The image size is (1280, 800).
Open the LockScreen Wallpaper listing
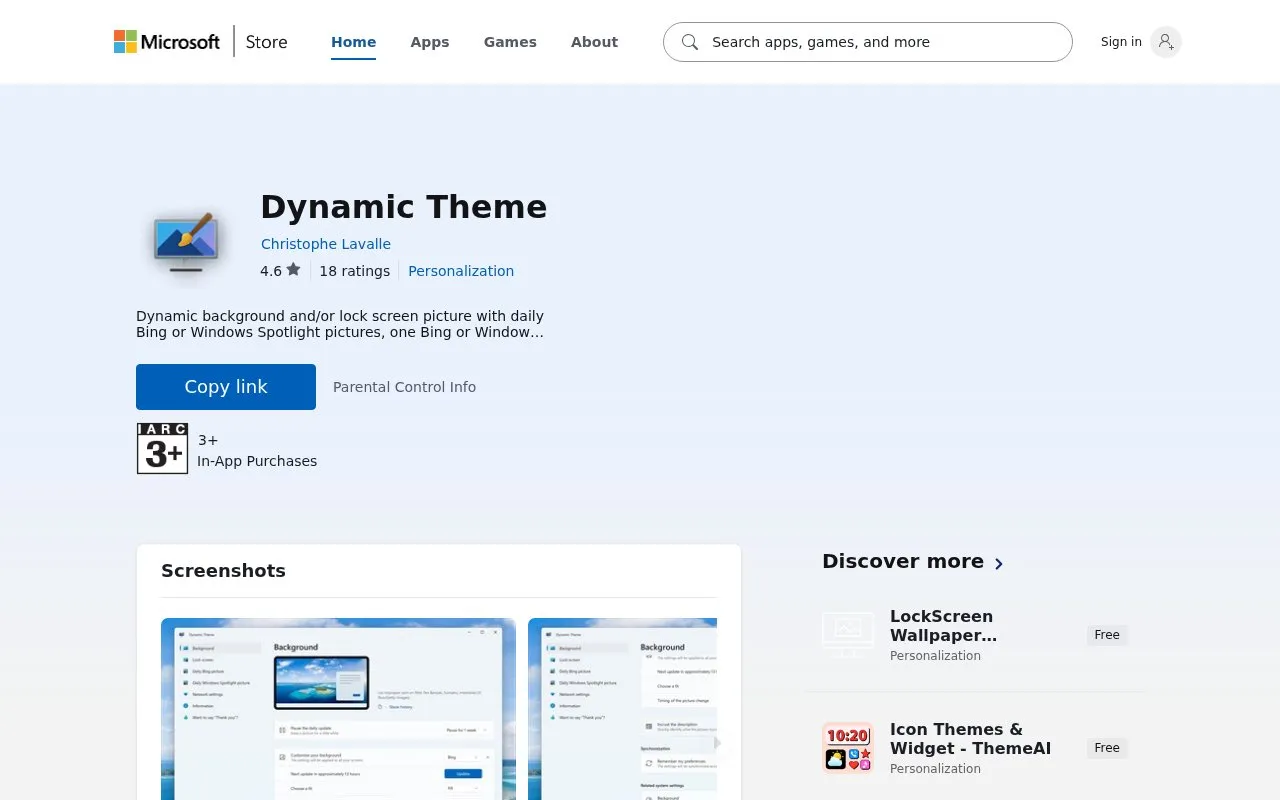[943, 626]
